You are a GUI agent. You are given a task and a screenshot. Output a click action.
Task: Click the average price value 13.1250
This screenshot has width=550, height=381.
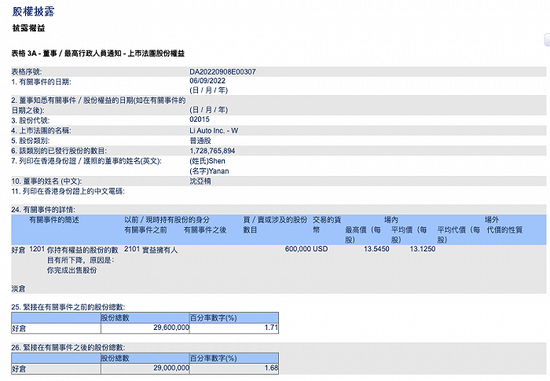point(423,249)
